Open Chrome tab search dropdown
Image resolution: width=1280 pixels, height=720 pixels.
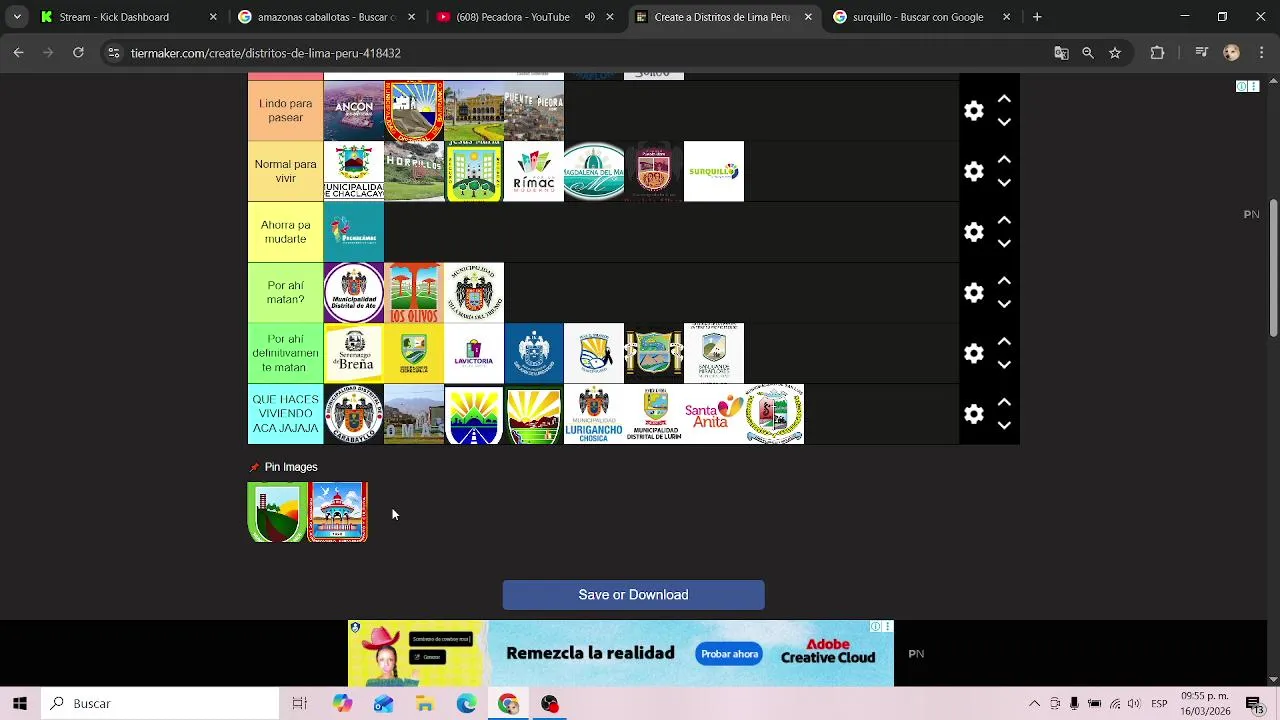coord(17,17)
